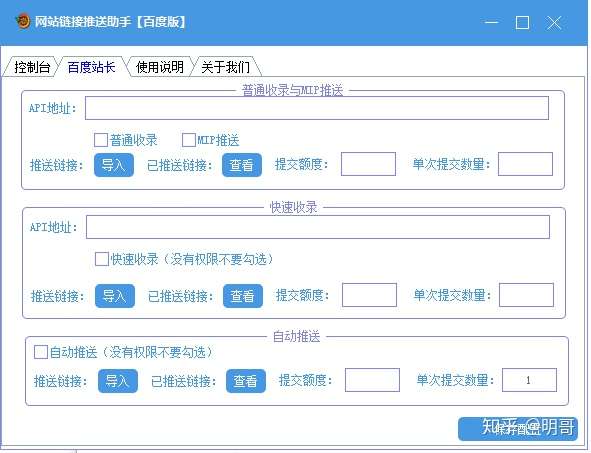Select 单次提交数量 box in 普通收录与MIP推送 section
This screenshot has height=453, width=591.
click(x=525, y=164)
